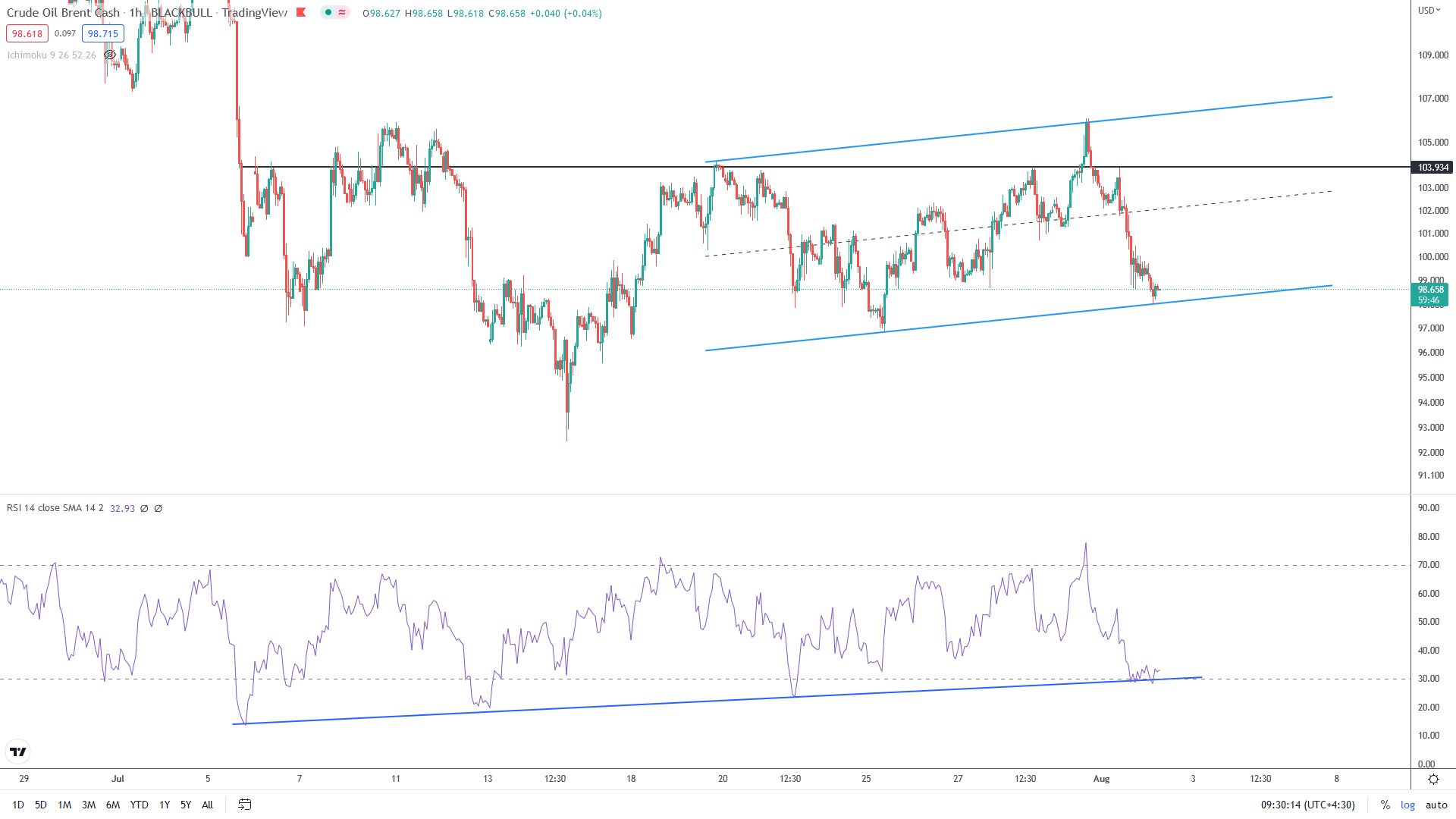This screenshot has height=819, width=1456.
Task: Click the market status indicator pill
Action: click(334, 12)
